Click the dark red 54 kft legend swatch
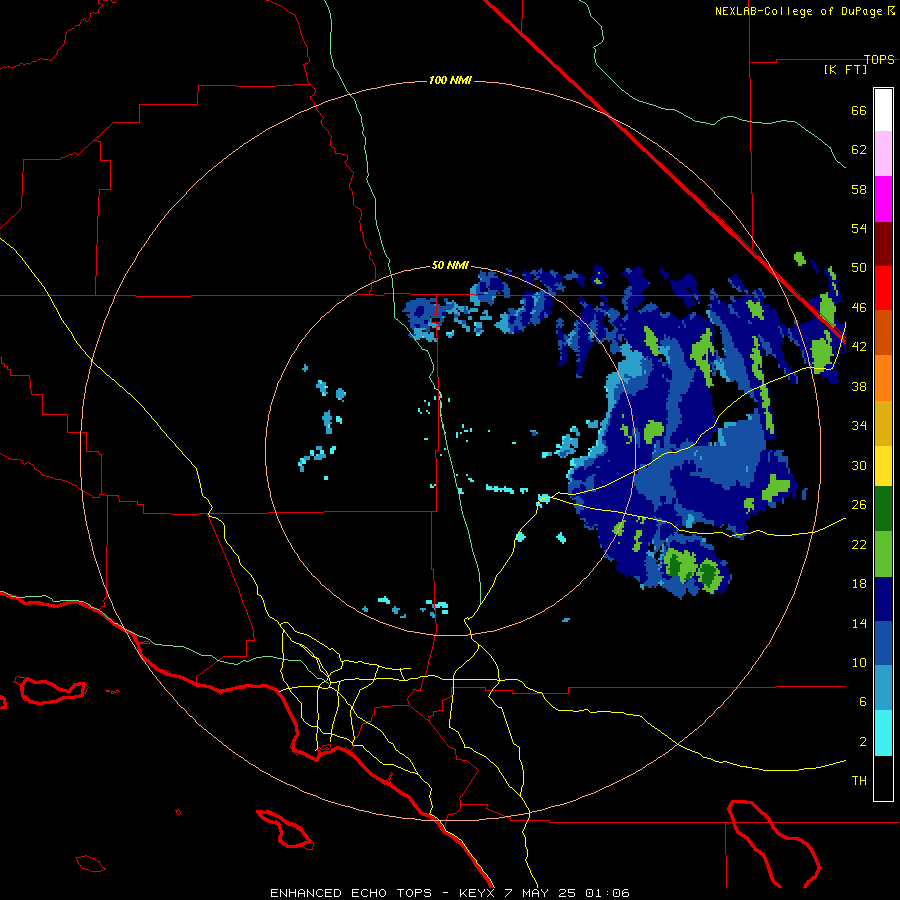 (883, 244)
